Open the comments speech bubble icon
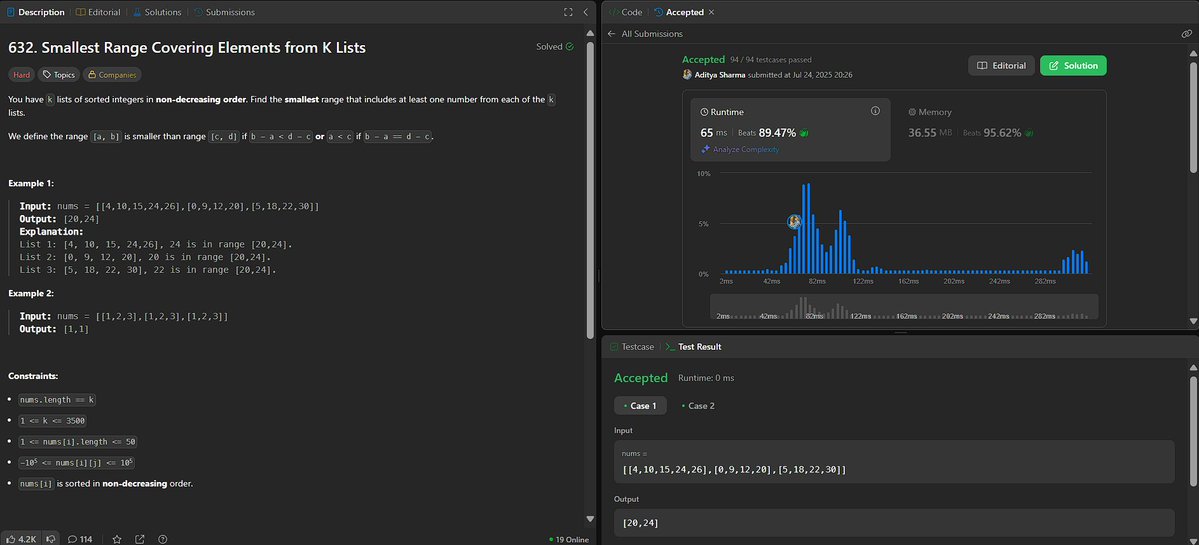Image resolution: width=1199 pixels, height=545 pixels. pos(72,539)
